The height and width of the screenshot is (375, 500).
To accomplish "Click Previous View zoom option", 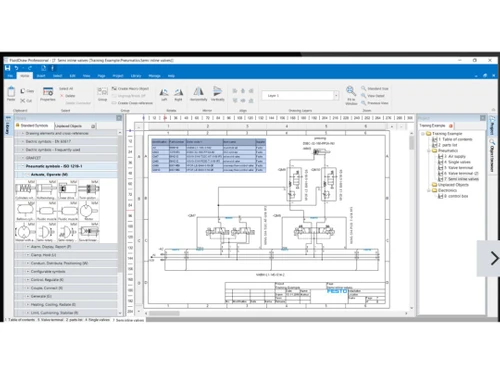I will point(375,103).
